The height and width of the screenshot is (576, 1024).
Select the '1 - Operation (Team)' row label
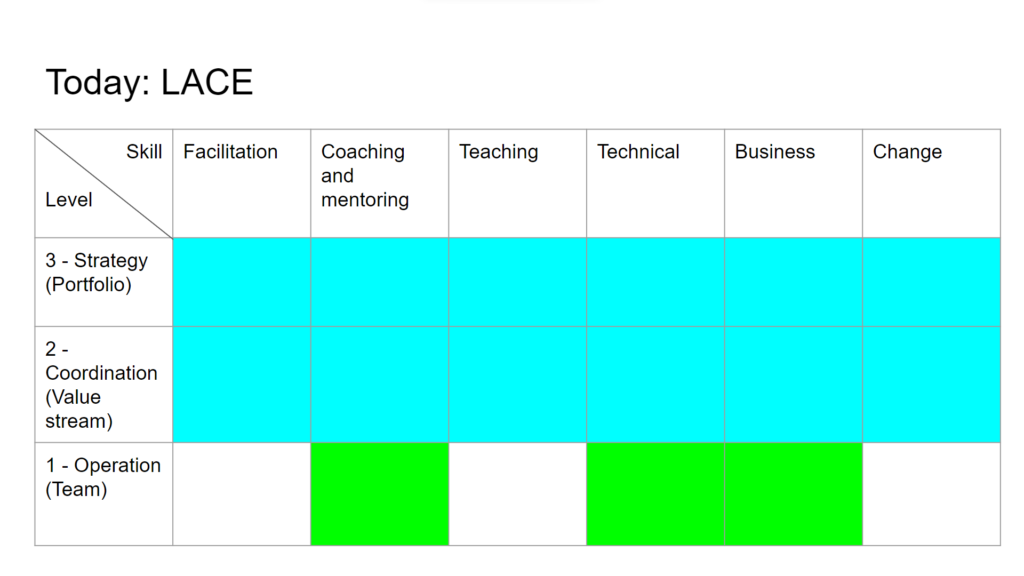(x=104, y=494)
